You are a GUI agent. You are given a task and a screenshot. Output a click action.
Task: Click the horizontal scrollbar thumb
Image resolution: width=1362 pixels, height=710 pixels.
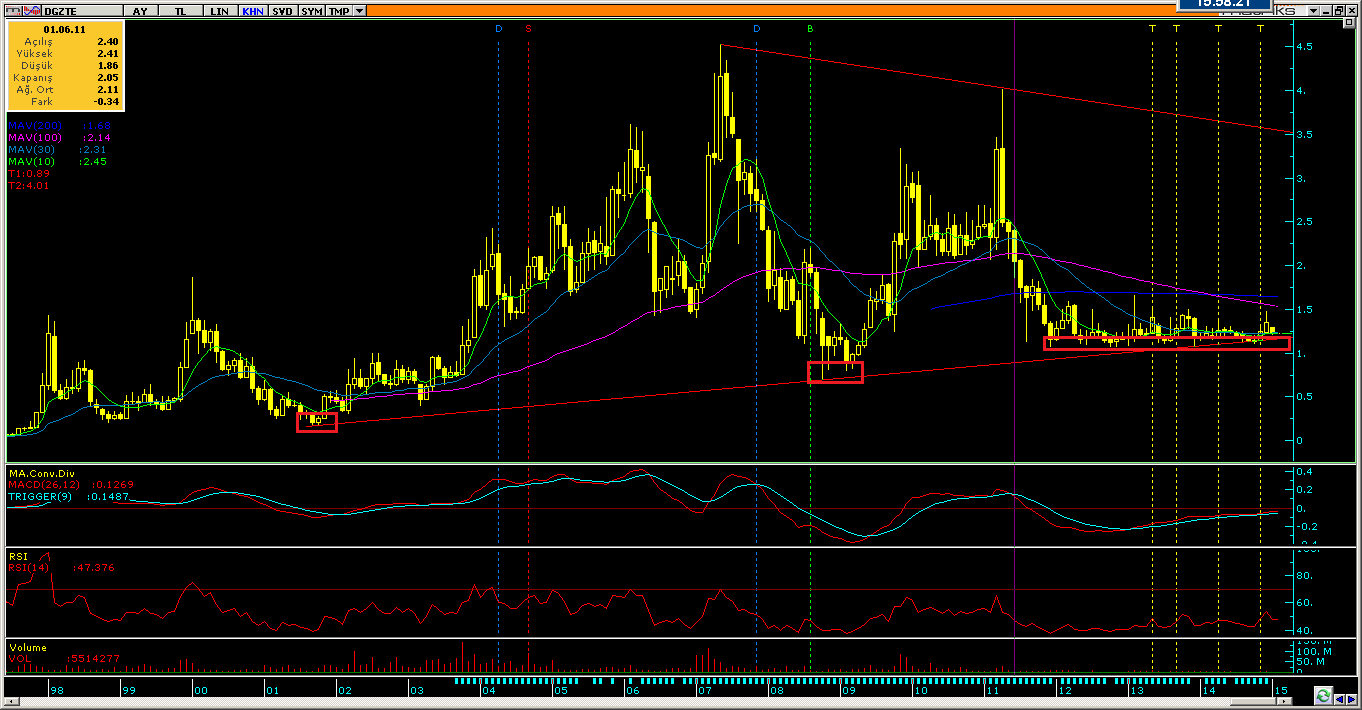[x=1253, y=701]
